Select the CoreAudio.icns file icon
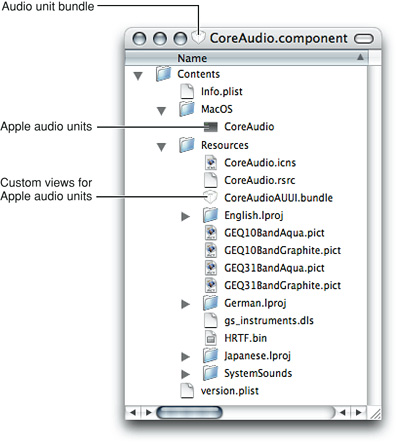Viewport: 396px width, 444px height. [211, 162]
